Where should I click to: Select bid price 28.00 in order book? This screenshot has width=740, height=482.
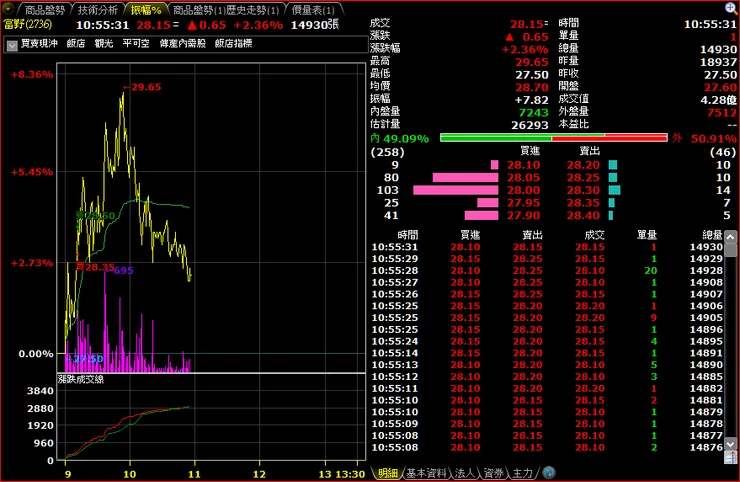click(x=523, y=190)
